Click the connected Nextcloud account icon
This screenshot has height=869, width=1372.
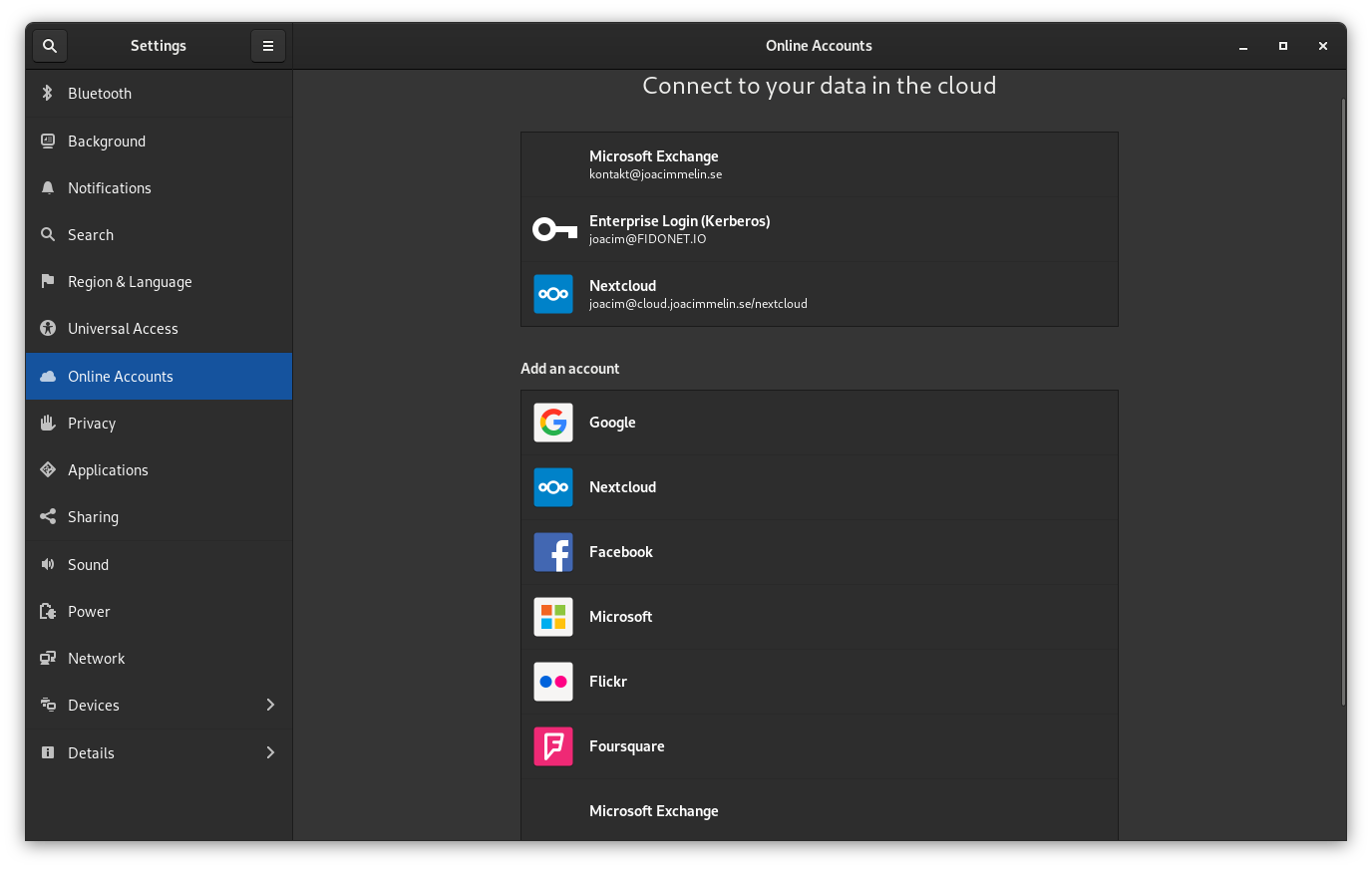point(553,294)
